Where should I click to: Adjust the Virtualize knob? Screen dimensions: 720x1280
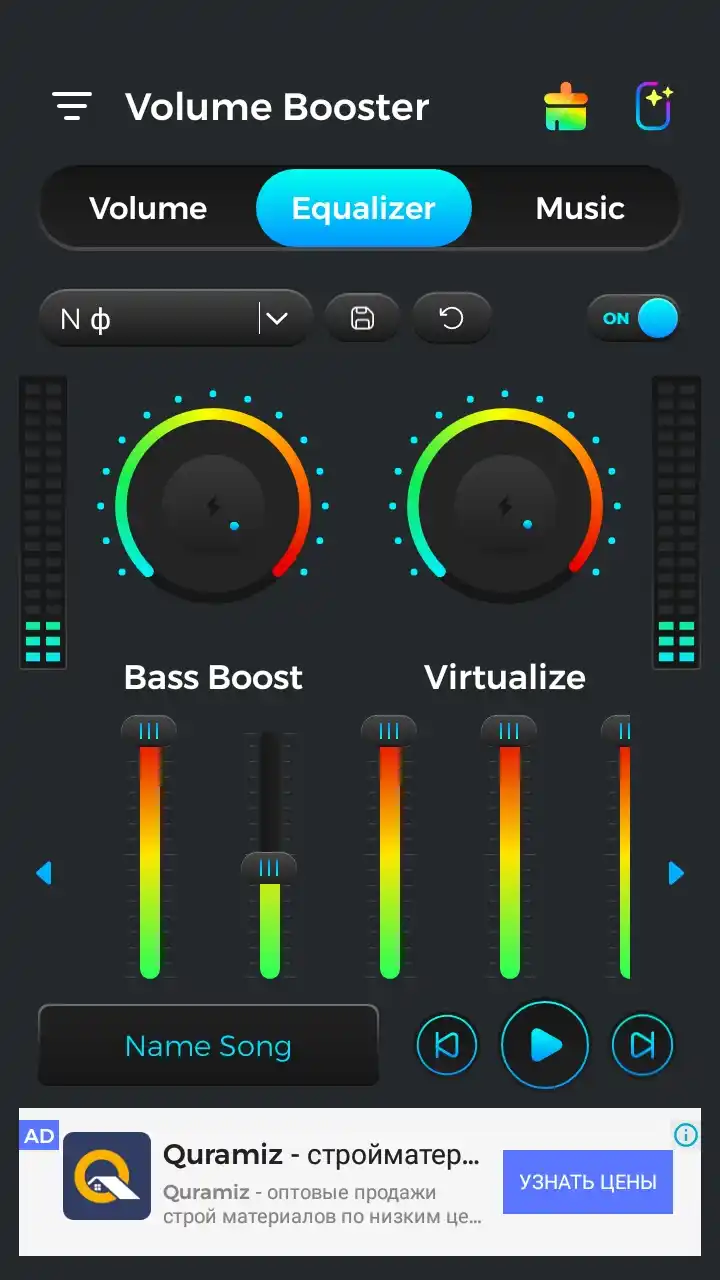[505, 505]
